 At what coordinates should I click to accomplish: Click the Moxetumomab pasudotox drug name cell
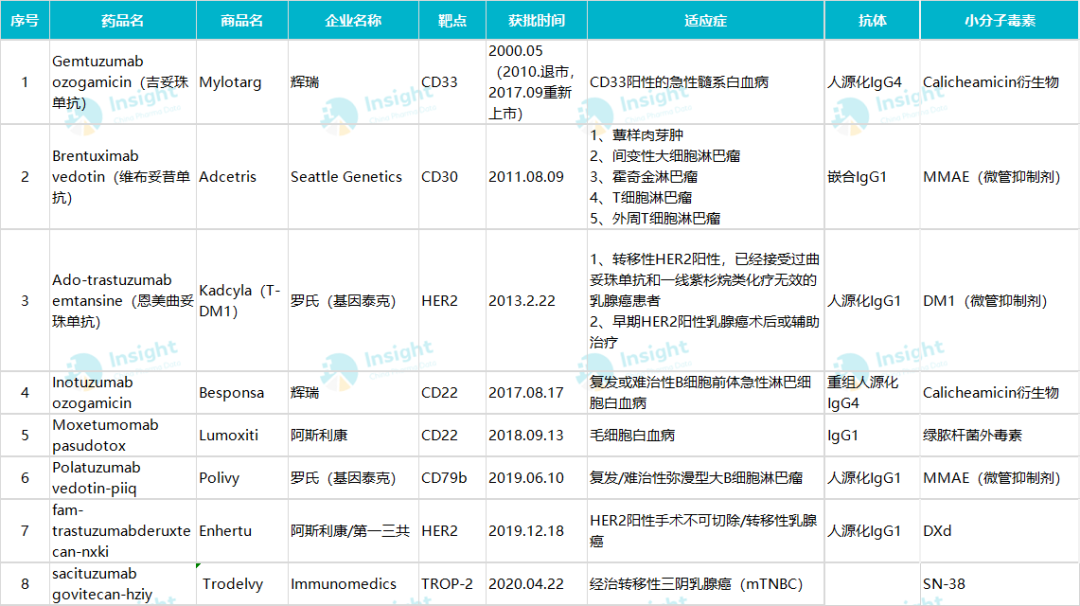click(123, 435)
